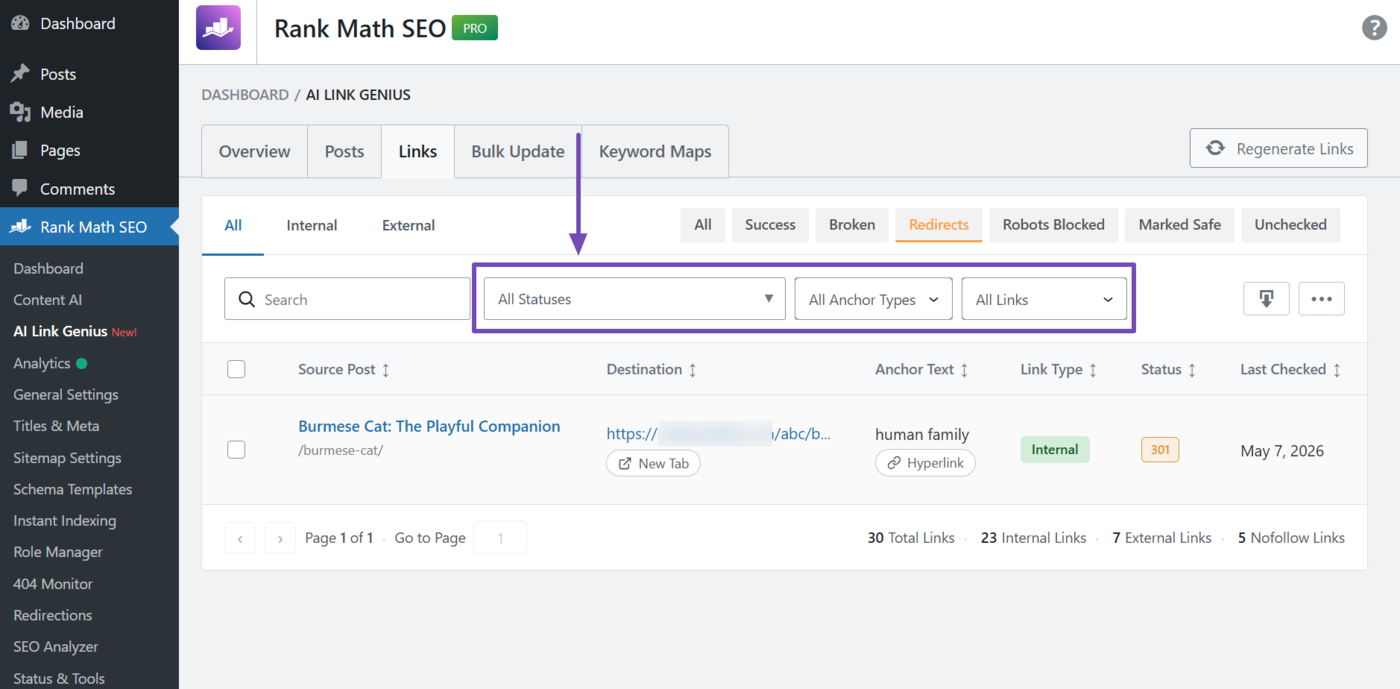Click the export download icon button

[x=1267, y=299]
